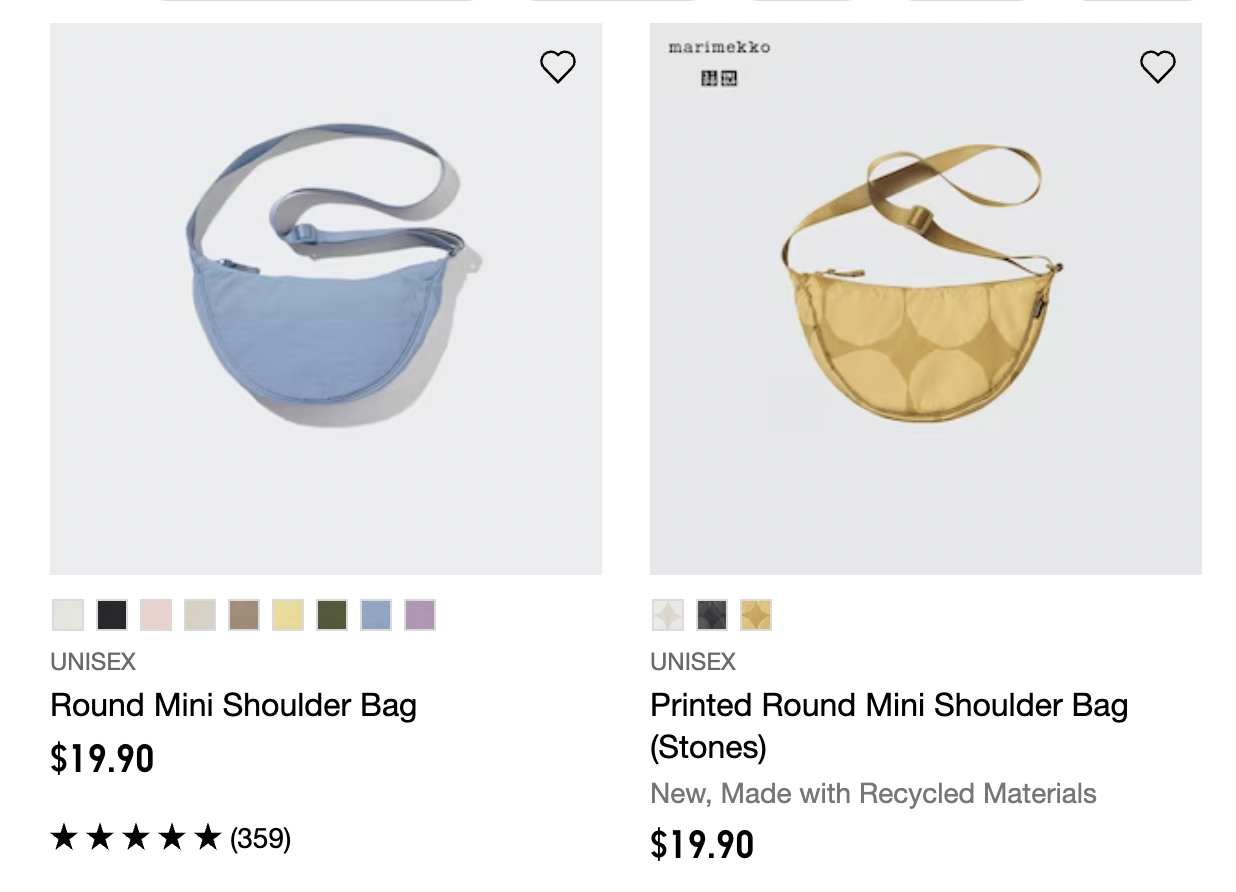The image size is (1236, 892).
Task: Choose the black swatch for the Round Mini Shoulder Bag
Action: click(x=112, y=615)
